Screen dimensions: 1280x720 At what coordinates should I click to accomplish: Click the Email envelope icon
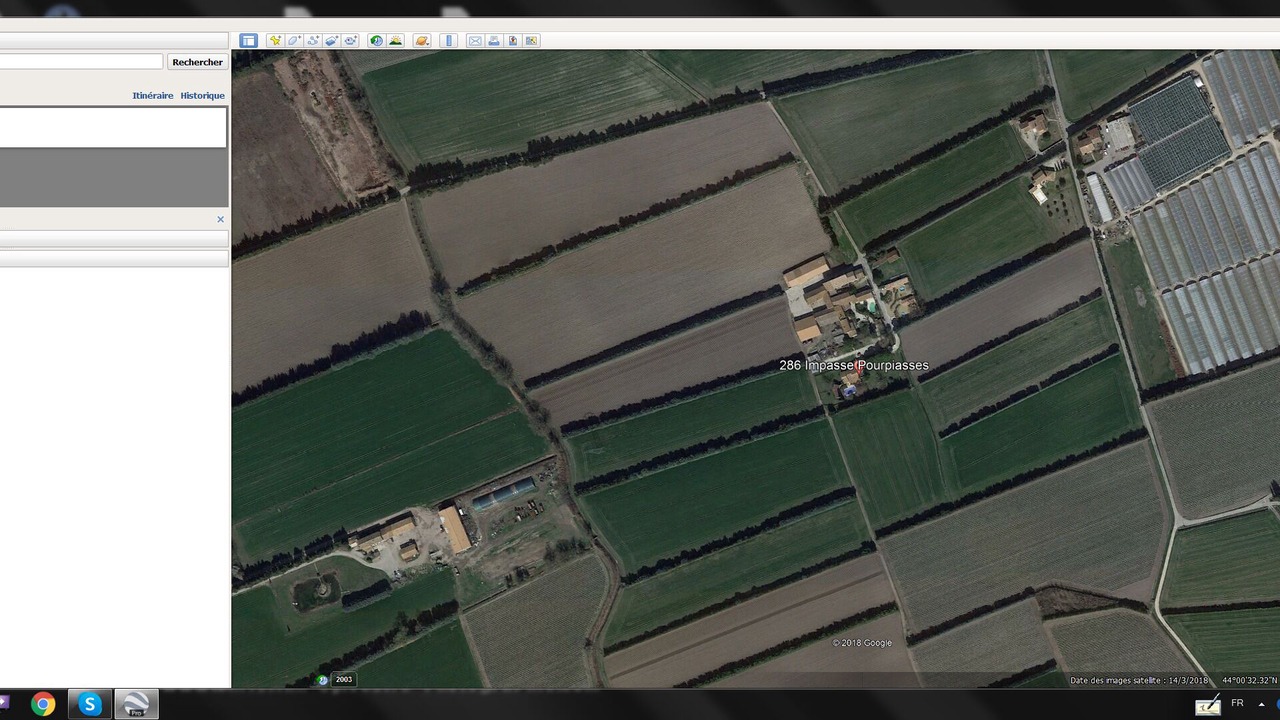click(475, 41)
